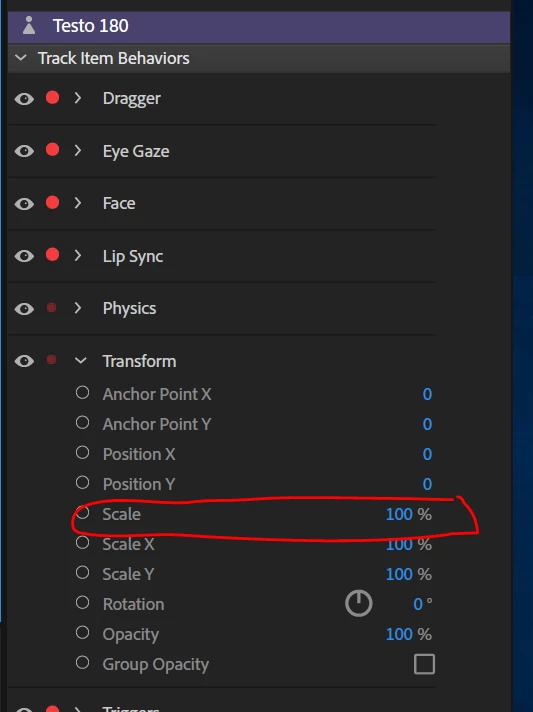
Task: Arm the Physics behavior for recording
Action: [52, 308]
